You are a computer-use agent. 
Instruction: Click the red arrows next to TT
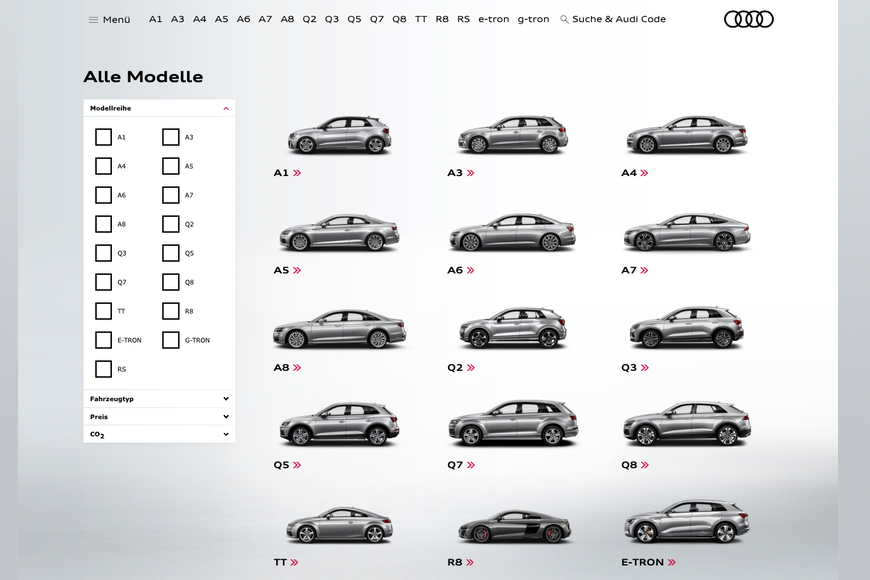pyautogui.click(x=294, y=562)
